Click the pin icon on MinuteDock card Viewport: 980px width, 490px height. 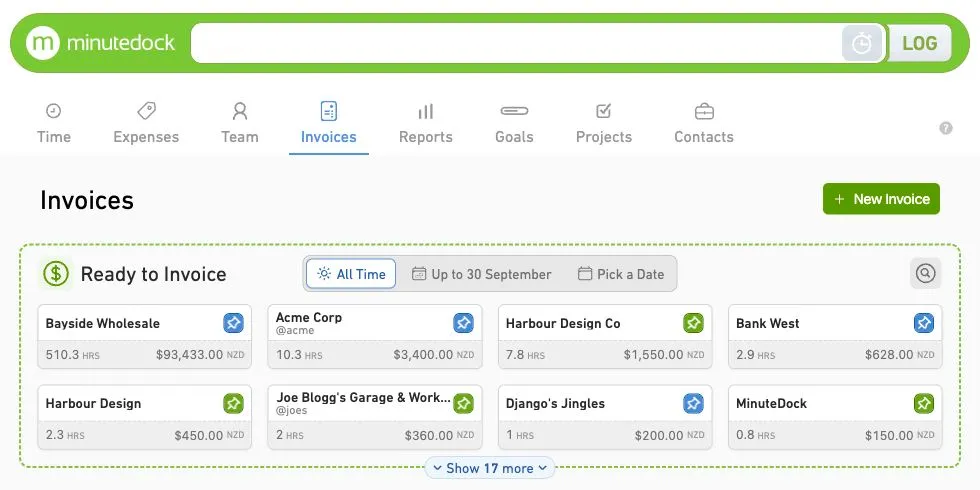[x=924, y=403]
